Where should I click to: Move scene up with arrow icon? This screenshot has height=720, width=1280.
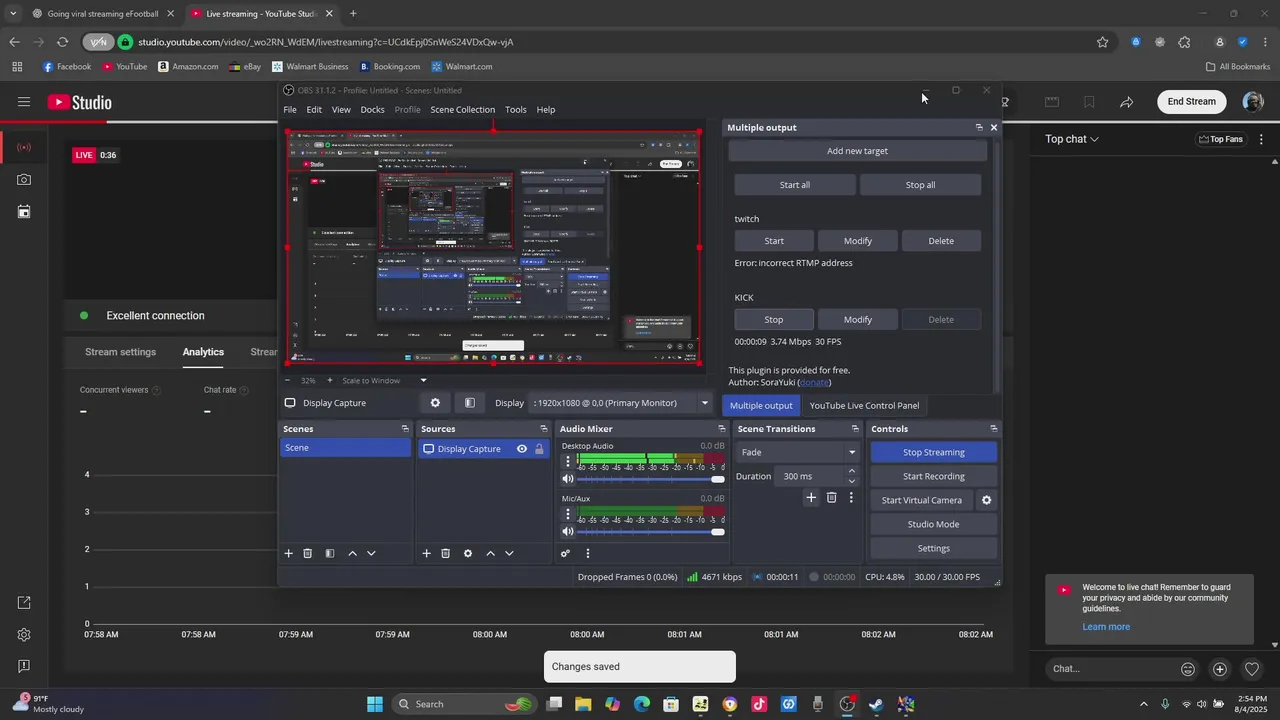[x=352, y=553]
